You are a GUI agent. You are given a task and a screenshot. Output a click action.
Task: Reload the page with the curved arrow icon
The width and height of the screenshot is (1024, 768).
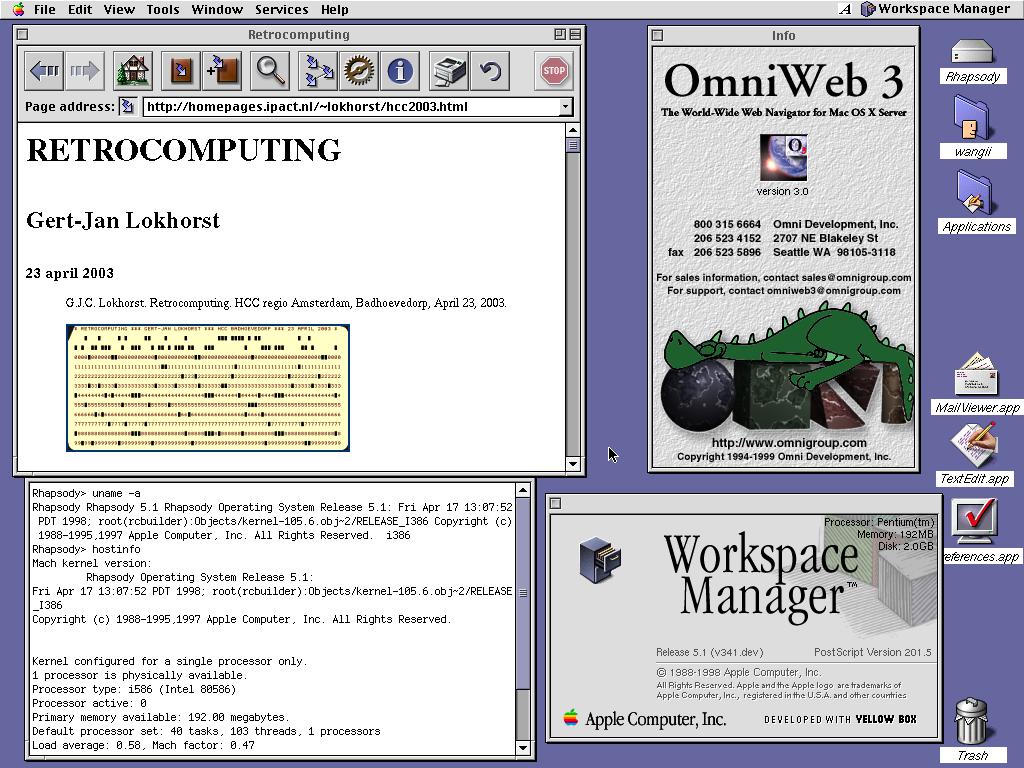490,71
